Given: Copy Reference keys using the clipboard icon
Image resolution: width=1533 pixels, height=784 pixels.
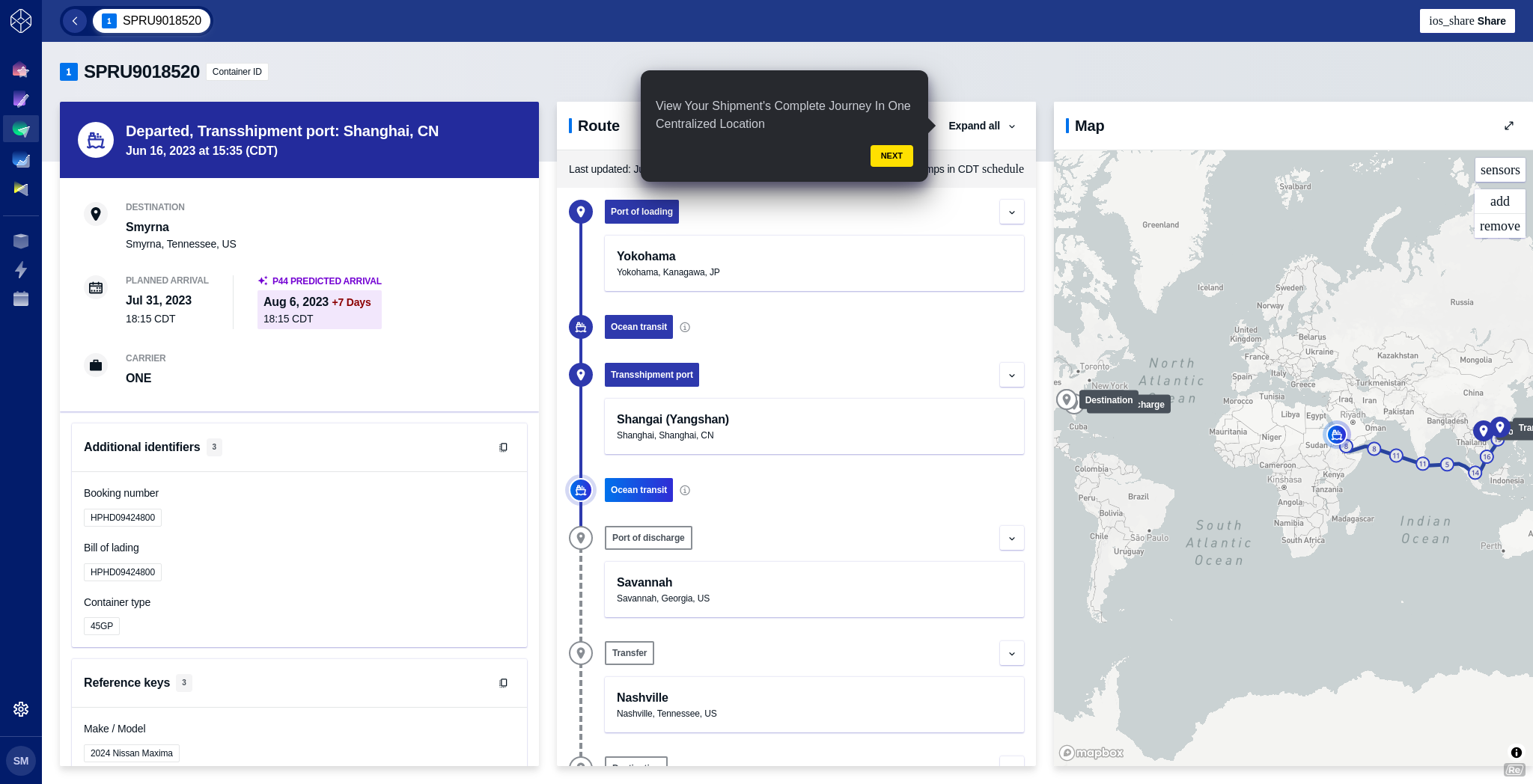Looking at the screenshot, I should click(503, 683).
